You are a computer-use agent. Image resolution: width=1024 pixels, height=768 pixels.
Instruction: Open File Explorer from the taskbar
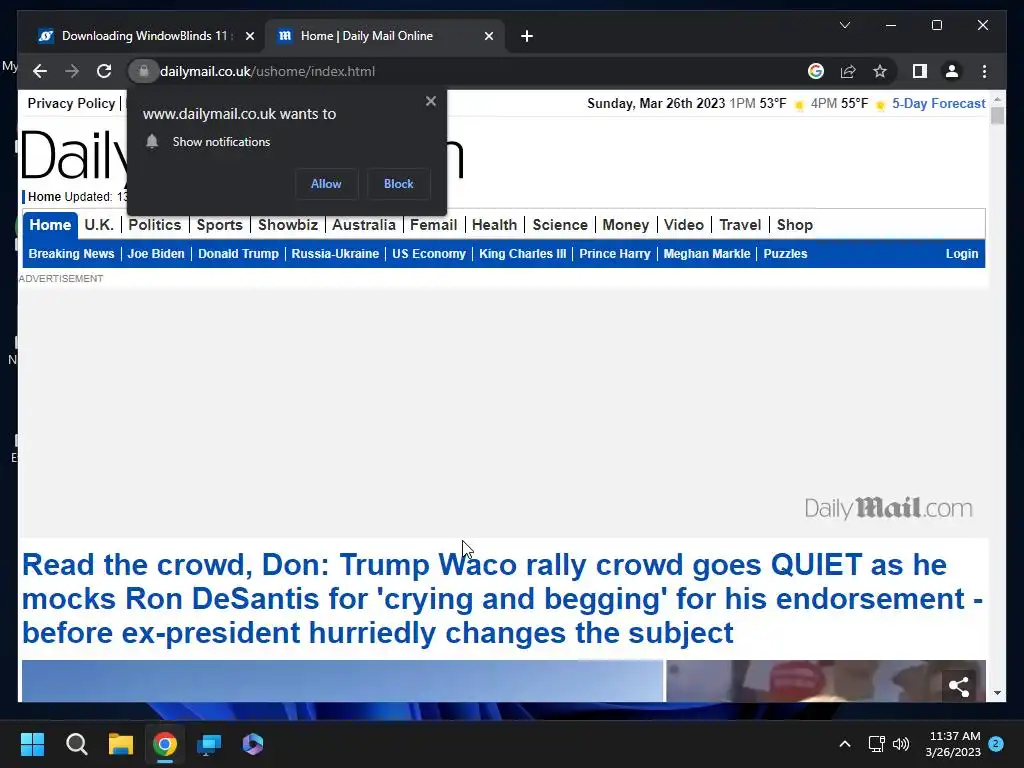coord(121,744)
